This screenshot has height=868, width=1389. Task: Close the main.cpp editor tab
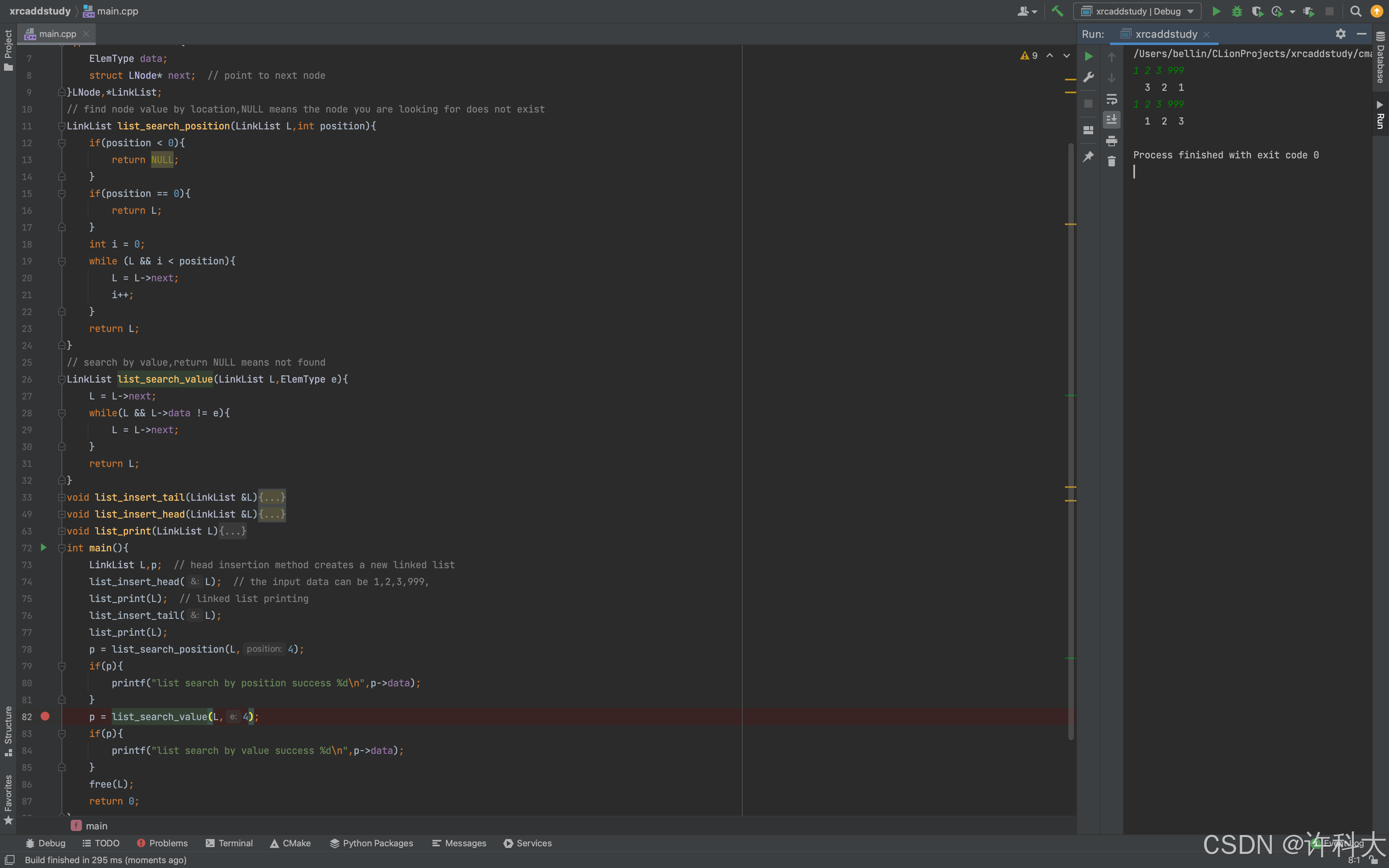pos(86,34)
